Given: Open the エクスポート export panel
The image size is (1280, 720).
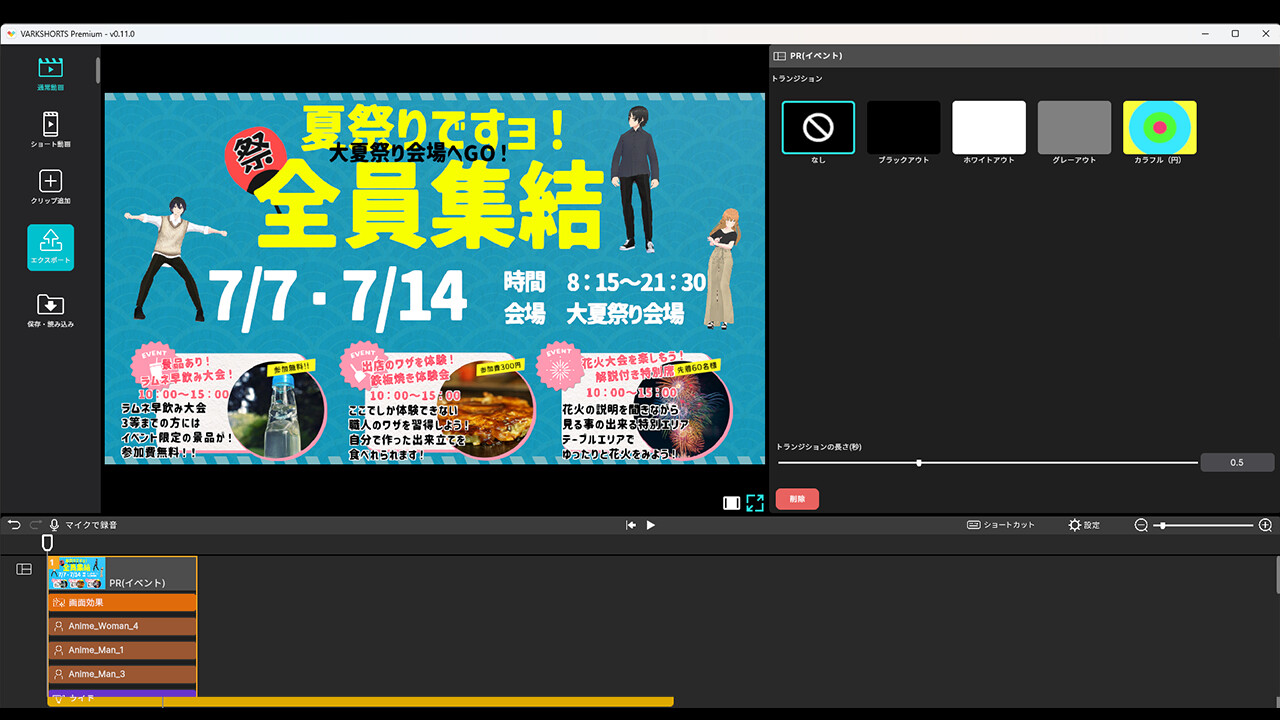Looking at the screenshot, I should 49,246.
